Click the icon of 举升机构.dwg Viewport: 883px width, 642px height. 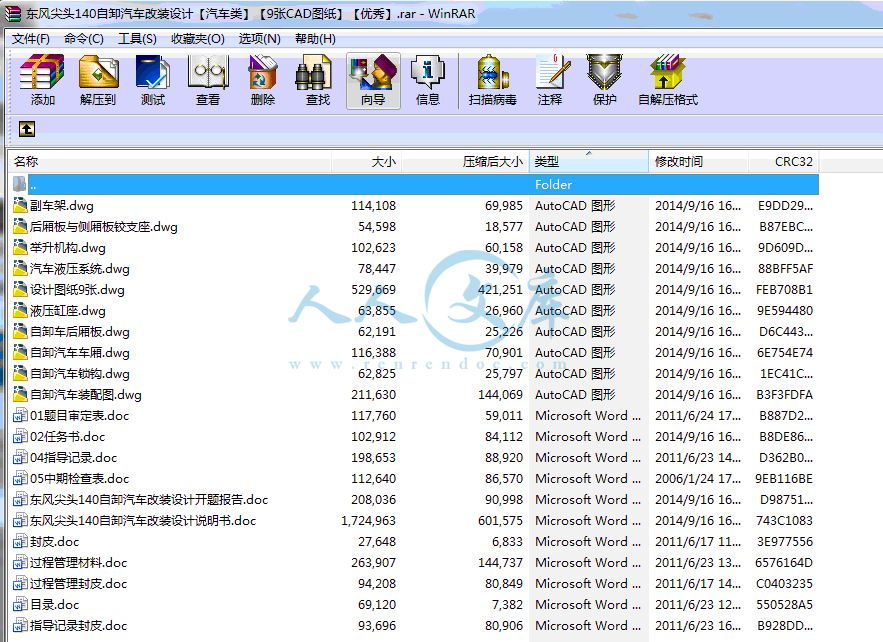[20, 247]
